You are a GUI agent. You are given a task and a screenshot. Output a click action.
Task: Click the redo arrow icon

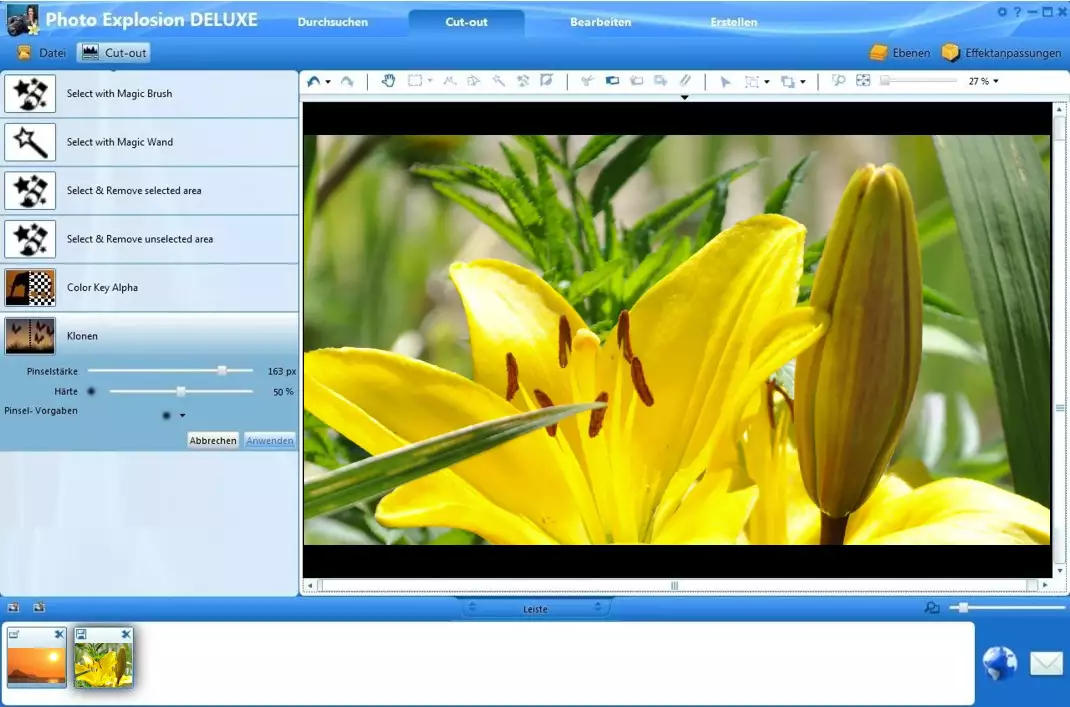tap(347, 81)
